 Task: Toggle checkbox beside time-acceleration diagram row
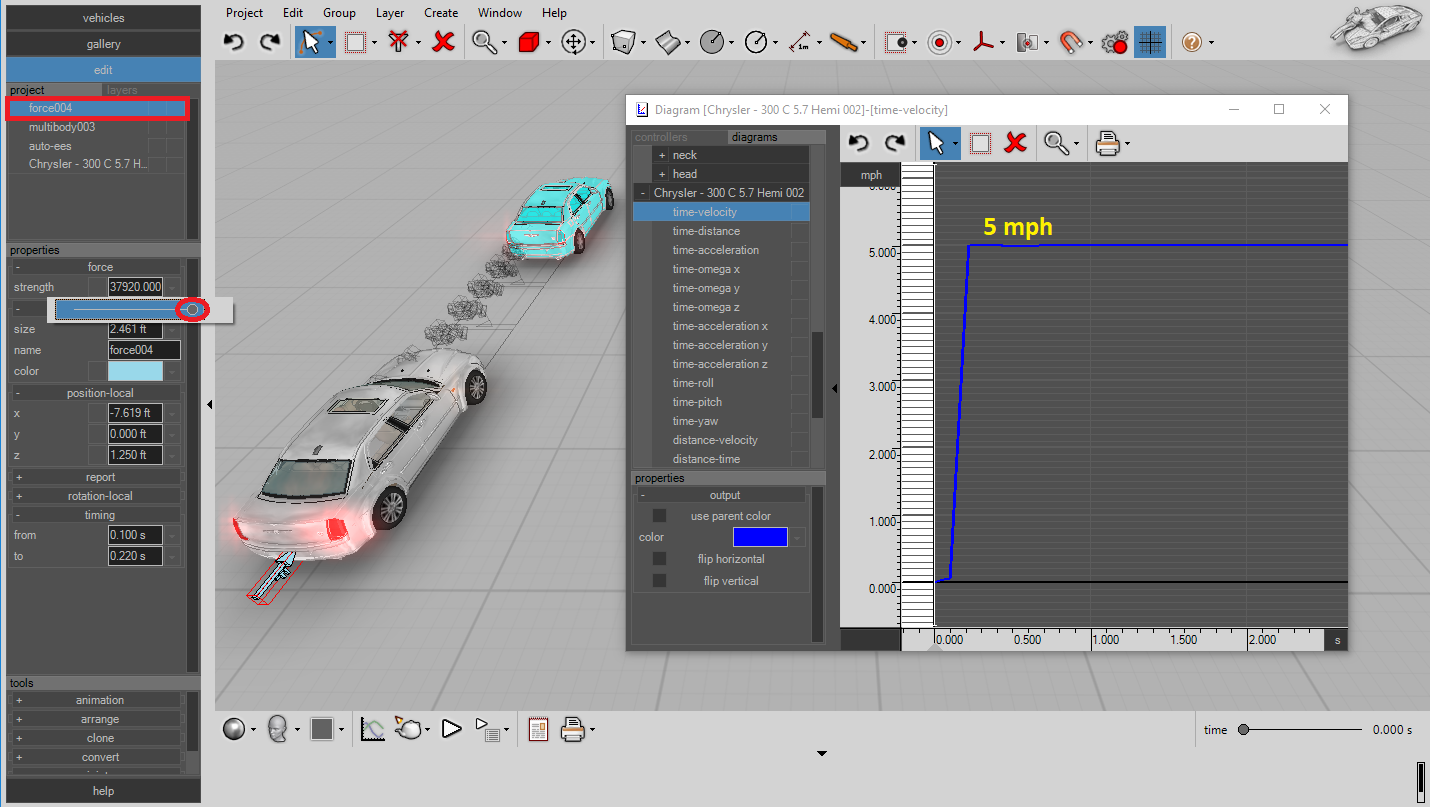(x=799, y=250)
